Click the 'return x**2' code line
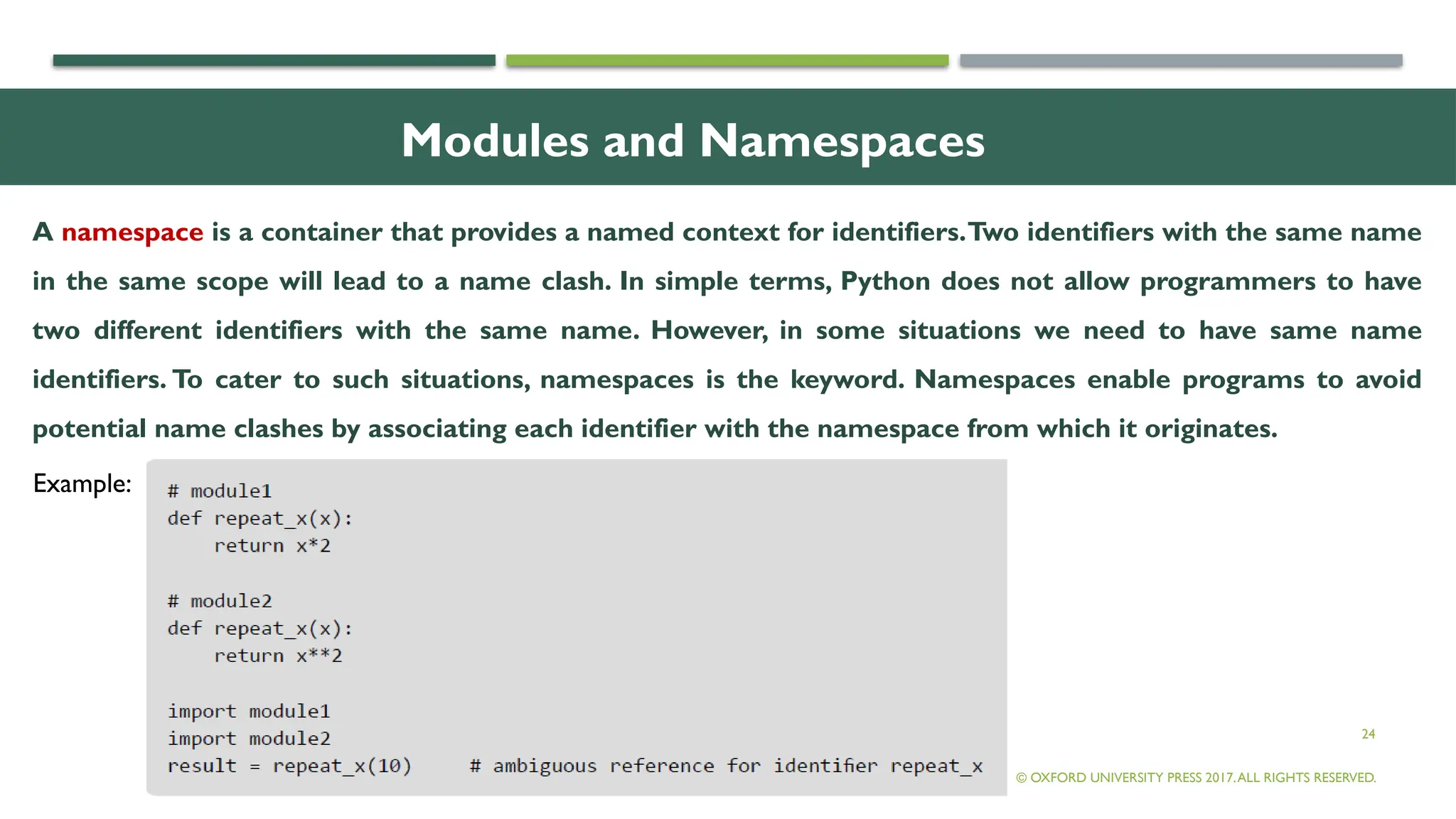 coord(278,655)
